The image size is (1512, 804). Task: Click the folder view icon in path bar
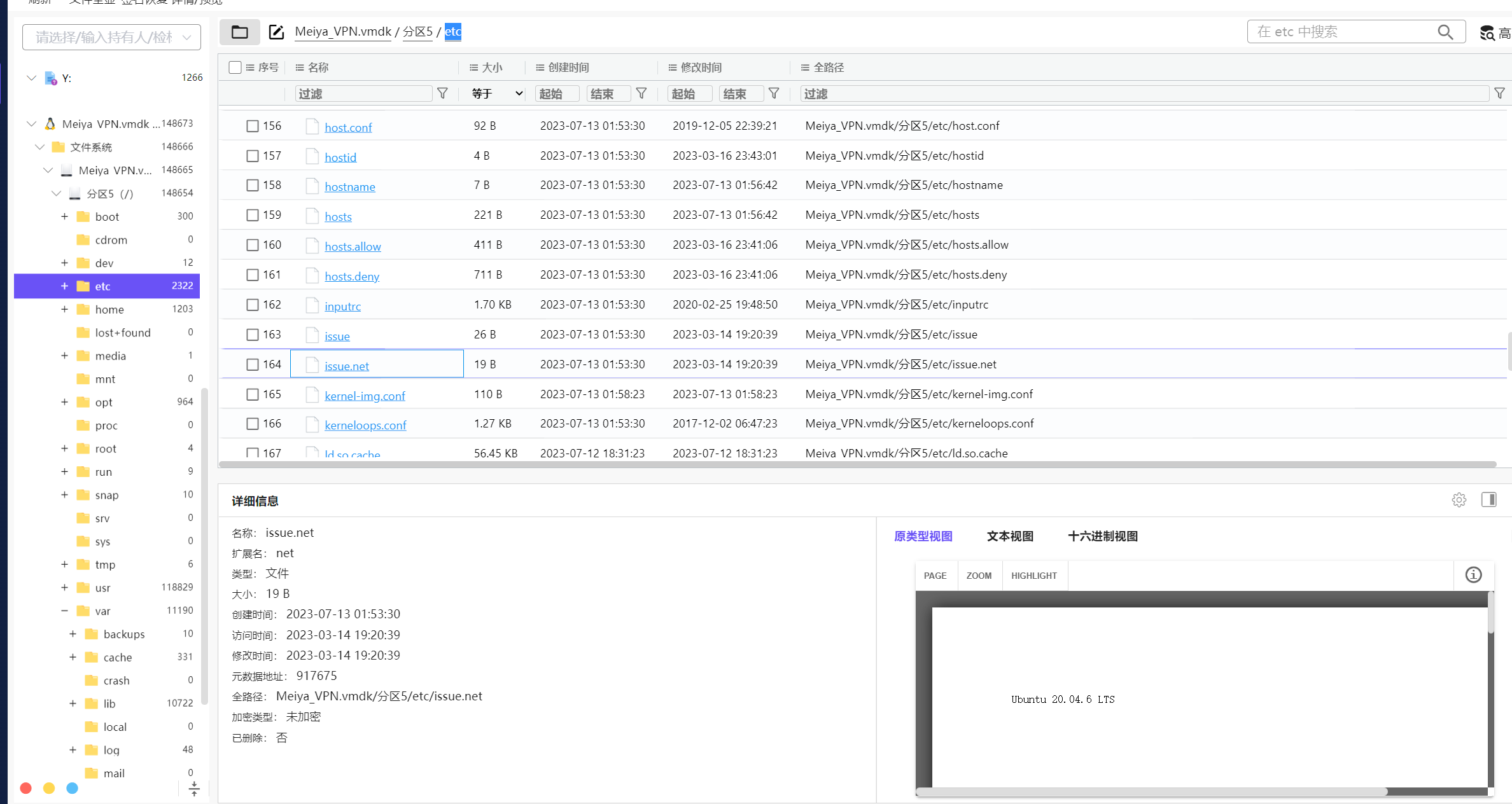click(x=240, y=32)
